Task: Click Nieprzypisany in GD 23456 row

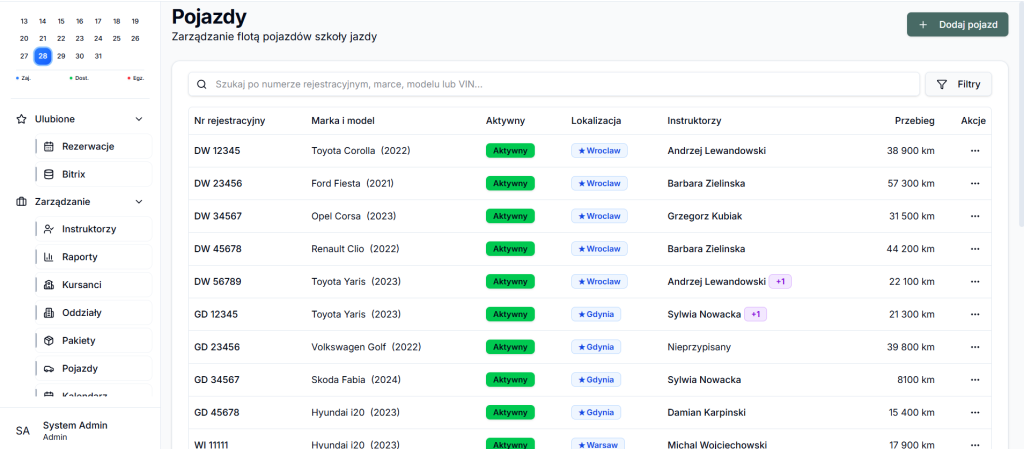Action: (699, 347)
